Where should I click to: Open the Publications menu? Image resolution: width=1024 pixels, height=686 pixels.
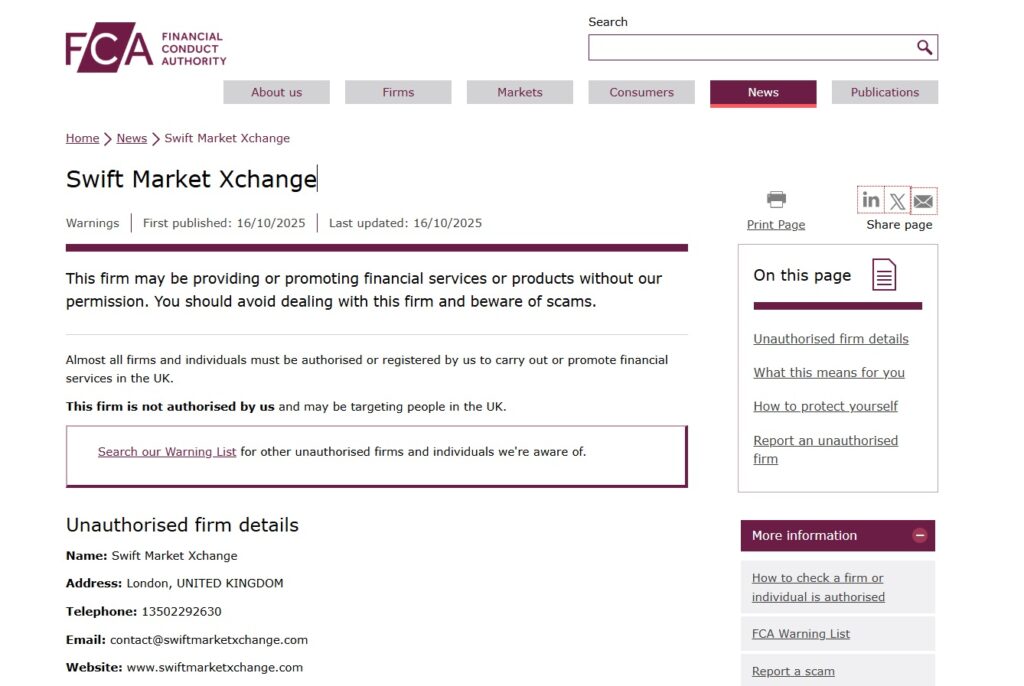pyautogui.click(x=884, y=92)
